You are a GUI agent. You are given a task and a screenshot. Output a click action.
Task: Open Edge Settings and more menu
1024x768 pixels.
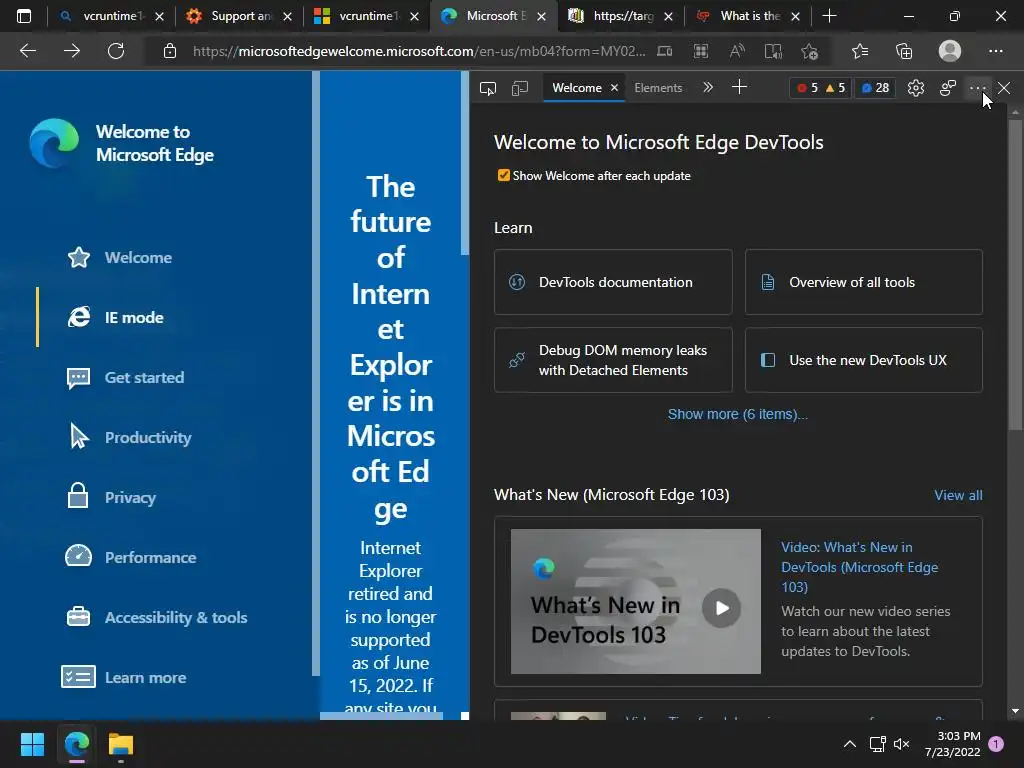995,51
